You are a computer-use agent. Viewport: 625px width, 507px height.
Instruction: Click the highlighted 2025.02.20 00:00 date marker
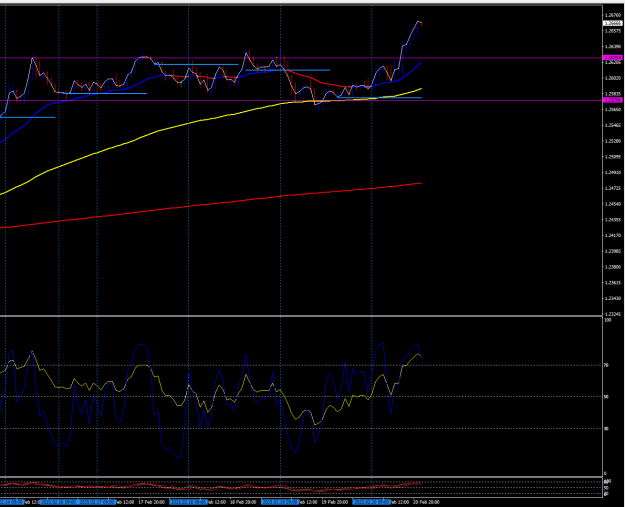click(371, 502)
